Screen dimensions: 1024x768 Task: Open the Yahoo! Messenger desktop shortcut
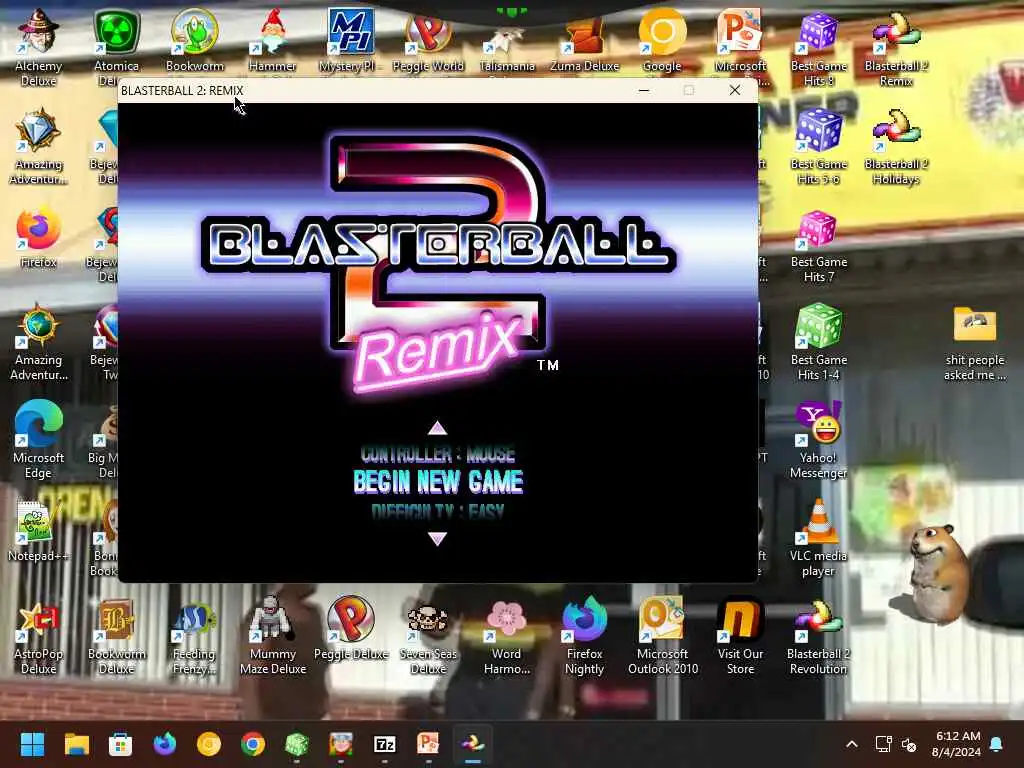818,440
